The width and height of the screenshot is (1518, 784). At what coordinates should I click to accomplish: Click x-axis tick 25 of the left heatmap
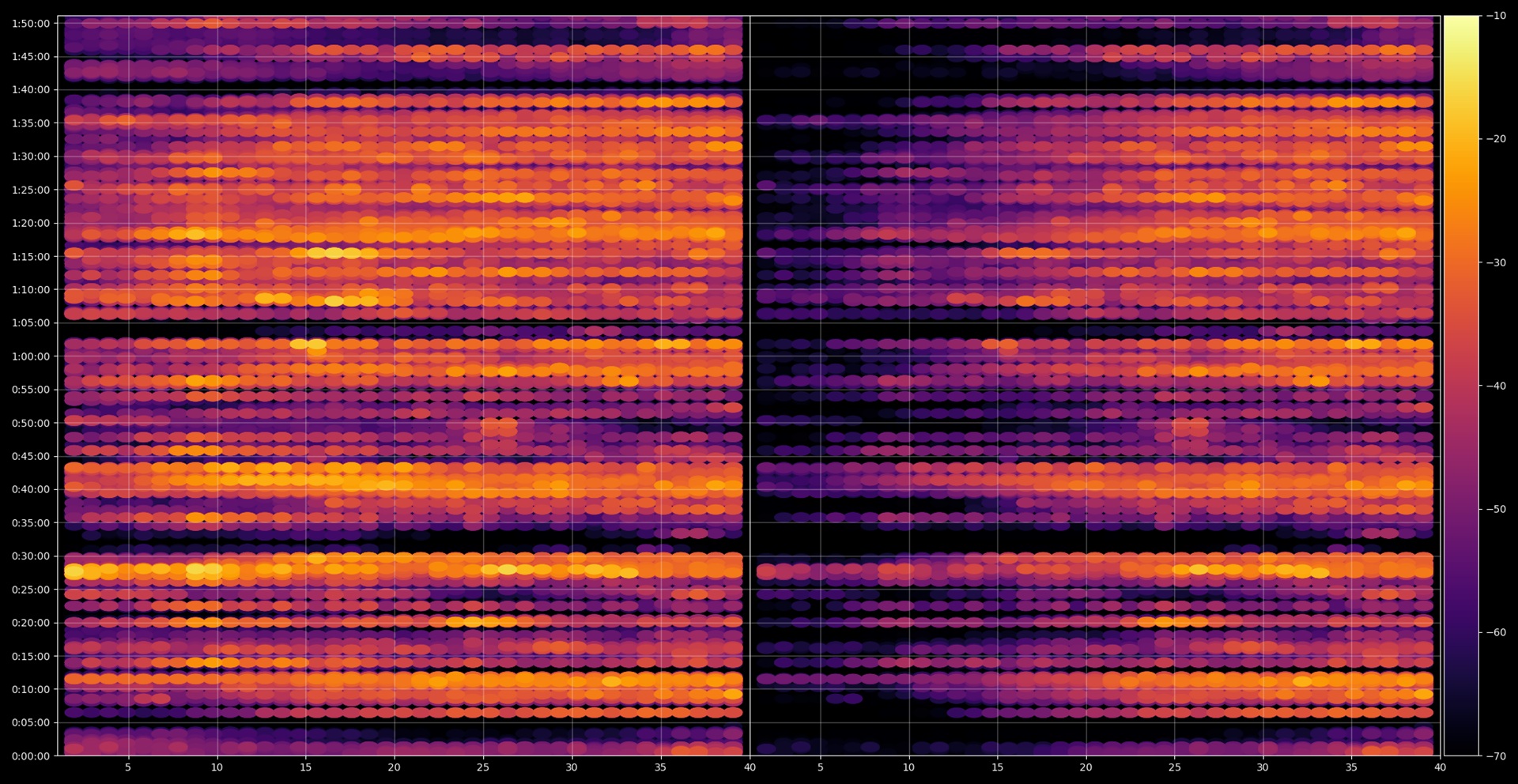coord(483,767)
